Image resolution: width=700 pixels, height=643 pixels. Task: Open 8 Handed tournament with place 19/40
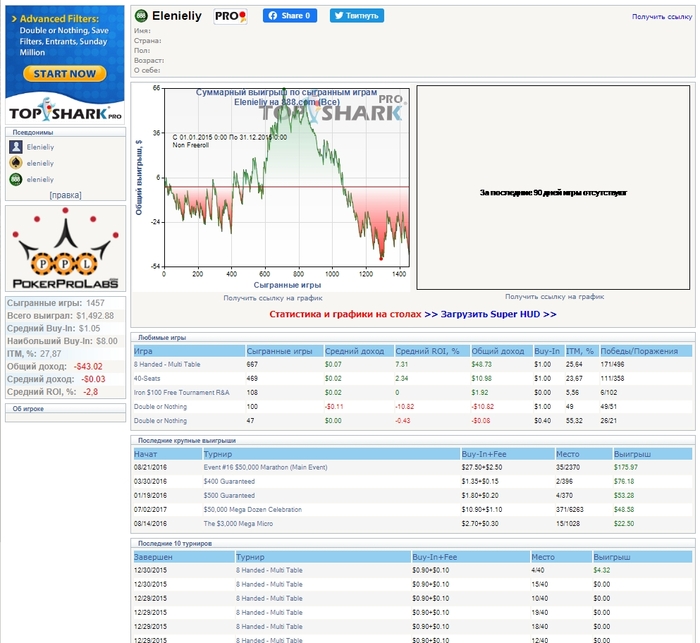[269, 612]
